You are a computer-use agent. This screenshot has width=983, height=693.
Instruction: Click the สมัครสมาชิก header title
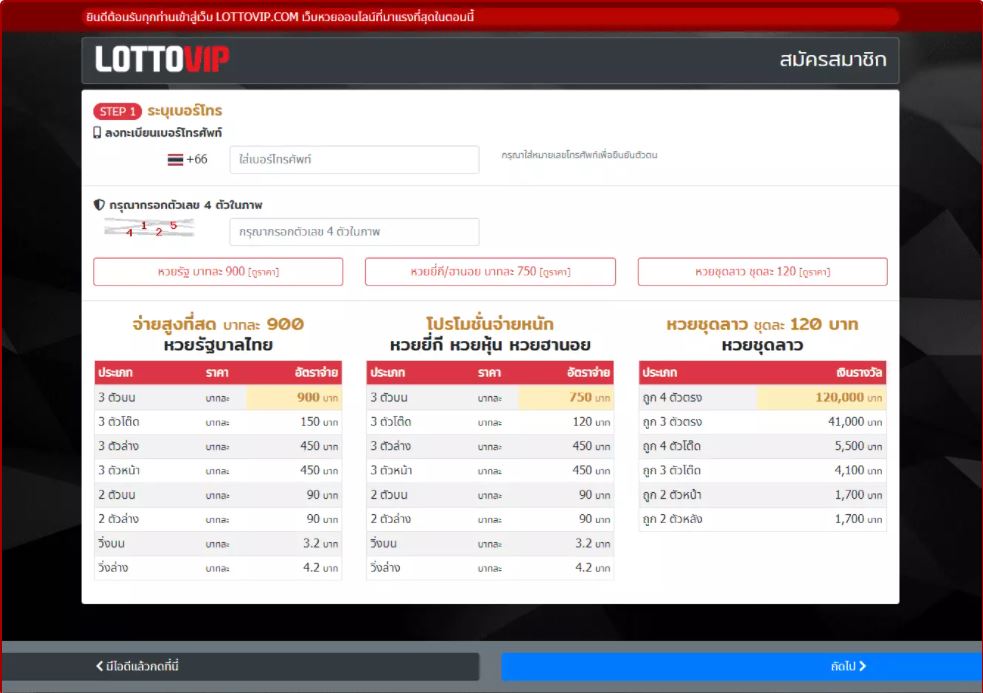pyautogui.click(x=833, y=60)
